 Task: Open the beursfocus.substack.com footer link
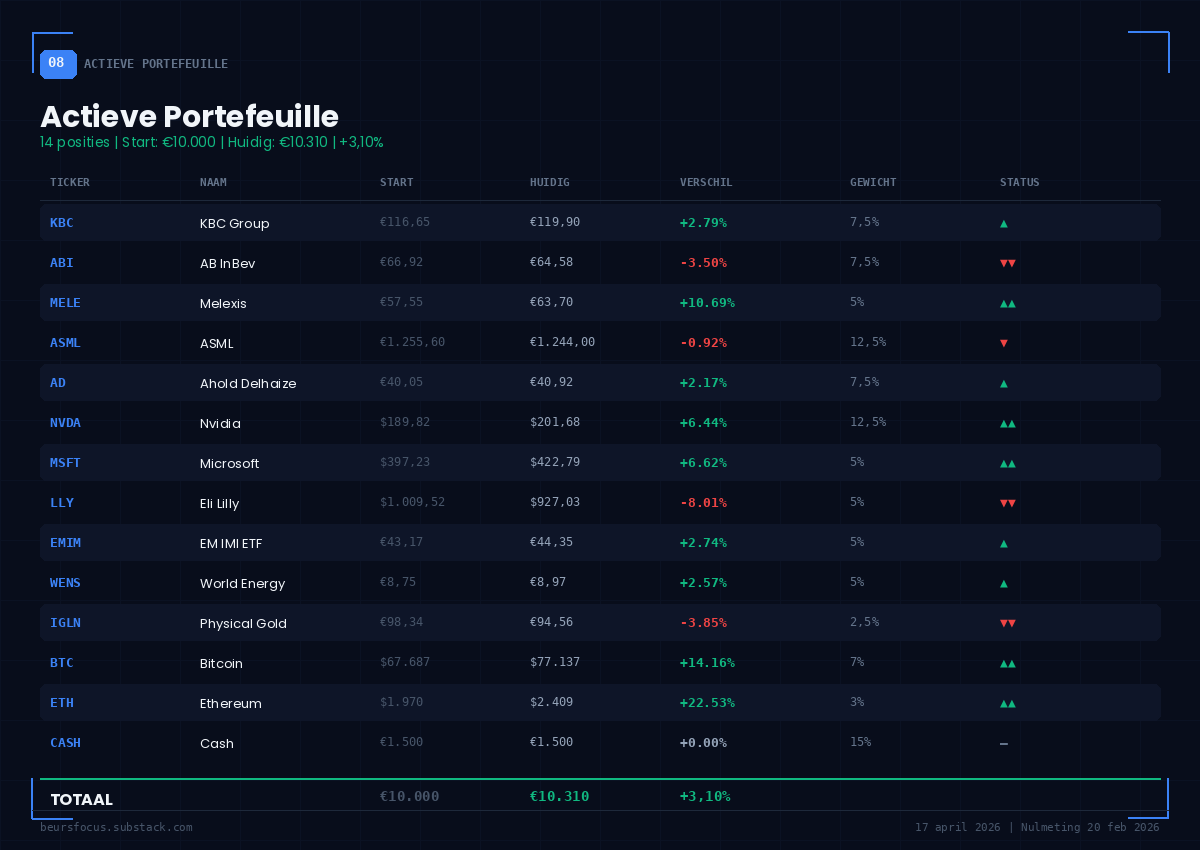(116, 827)
